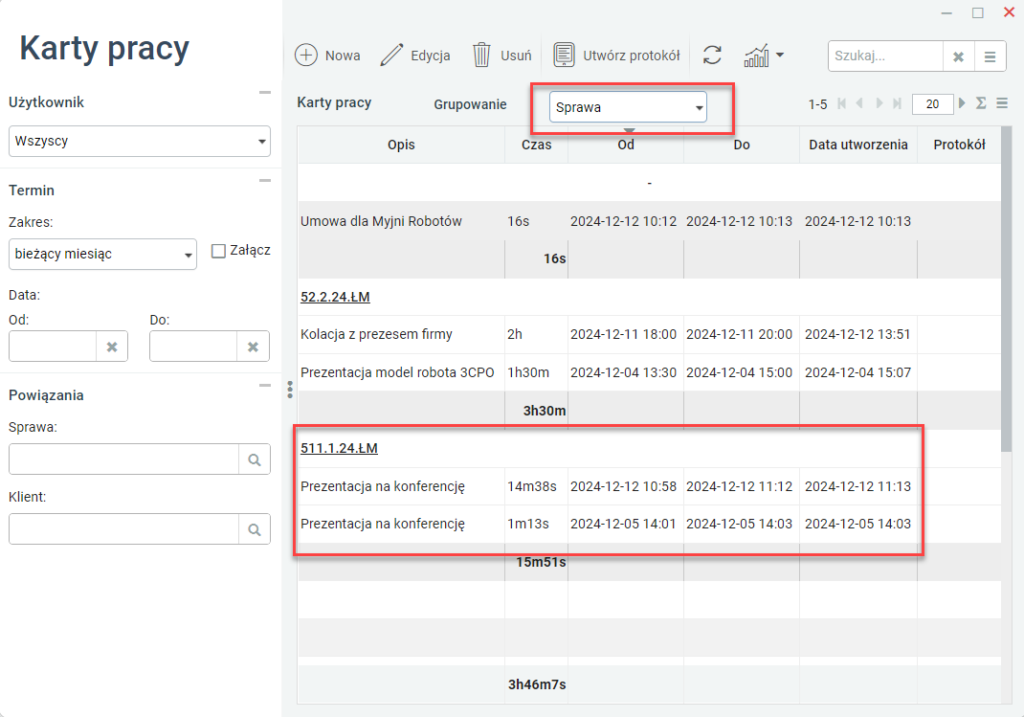
Task: Select Prezentacja na konferencję row with 14m38s
Action: tap(649, 486)
